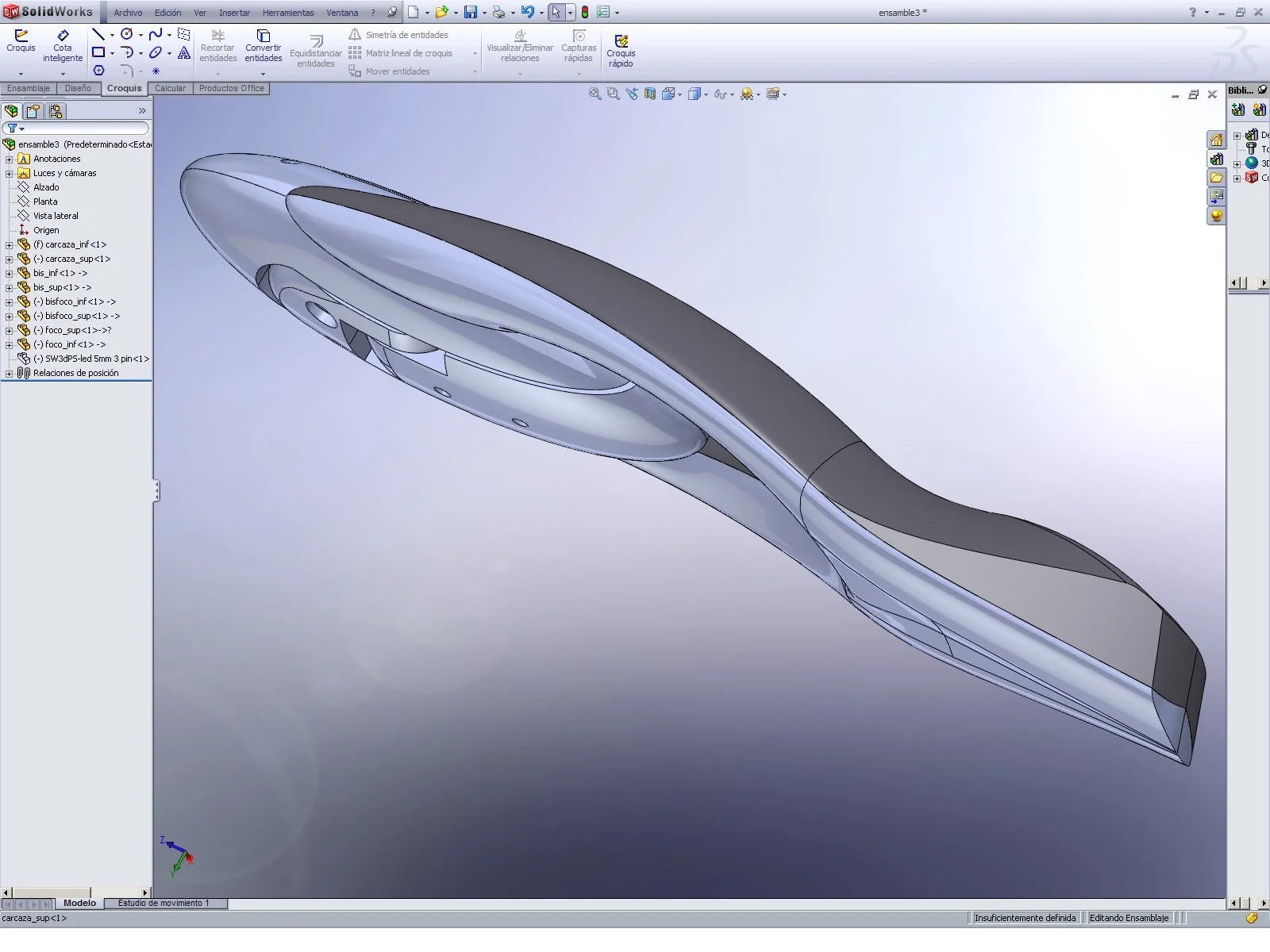Click the Rebuild traffic light icon
Image resolution: width=1270 pixels, height=952 pixels.
click(585, 12)
